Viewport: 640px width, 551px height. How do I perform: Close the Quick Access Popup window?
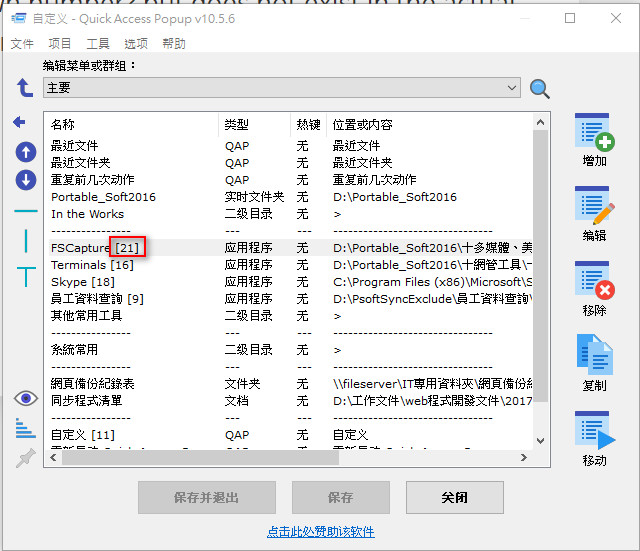[616, 18]
